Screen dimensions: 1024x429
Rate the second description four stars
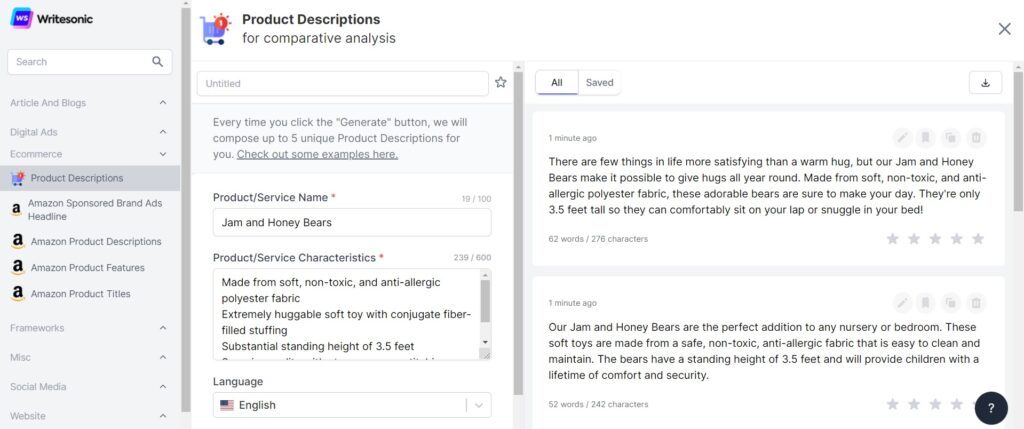point(957,404)
